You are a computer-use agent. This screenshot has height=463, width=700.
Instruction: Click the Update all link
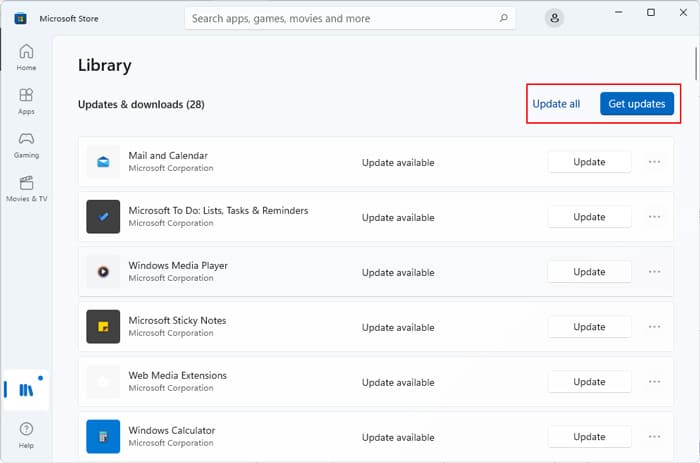click(x=556, y=104)
